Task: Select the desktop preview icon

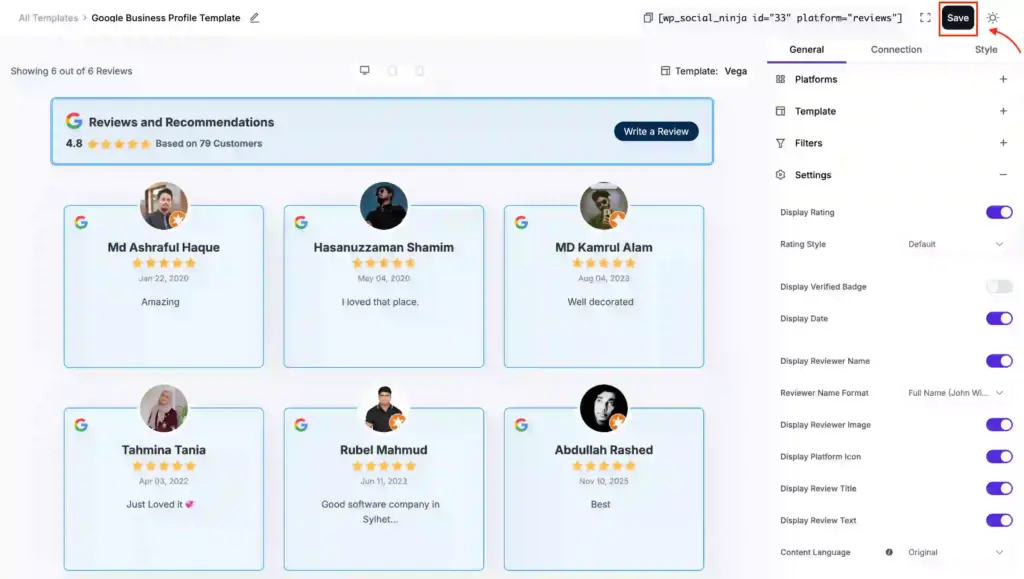Action: click(x=364, y=70)
